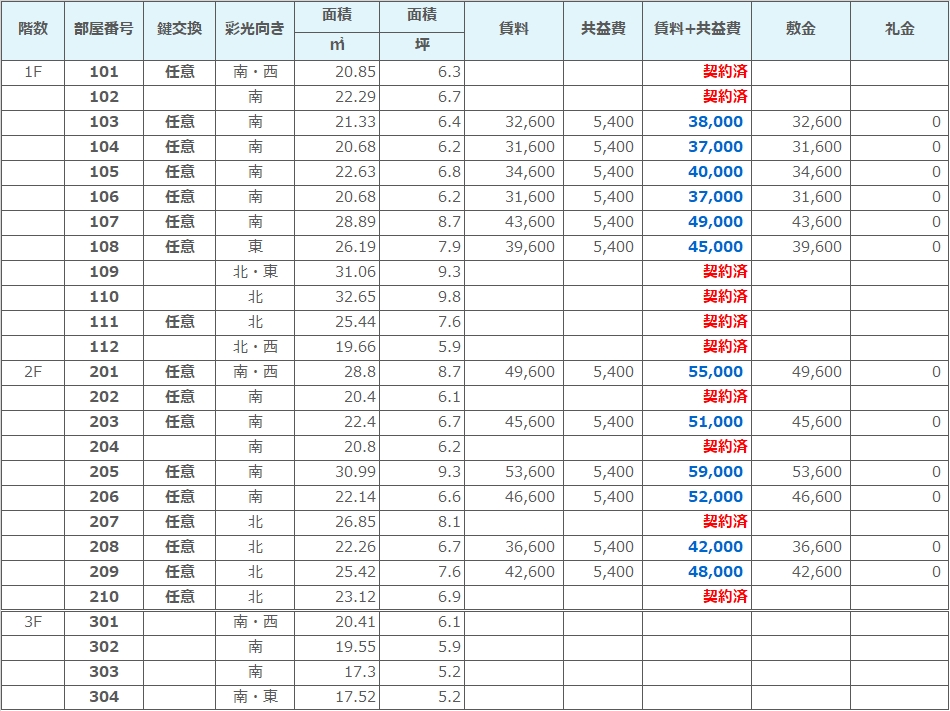Open the 40,000 price link for room 105
Viewport: 950px width, 711px height.
[x=715, y=172]
